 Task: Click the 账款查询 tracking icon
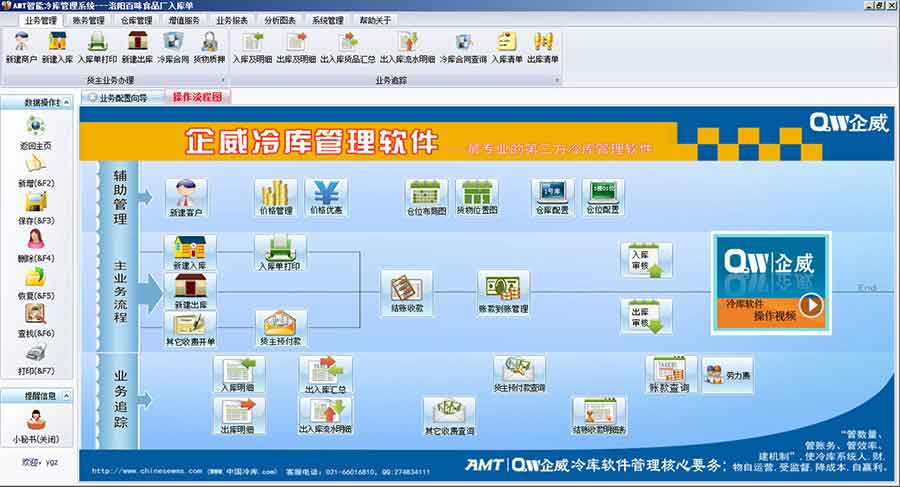(x=669, y=374)
